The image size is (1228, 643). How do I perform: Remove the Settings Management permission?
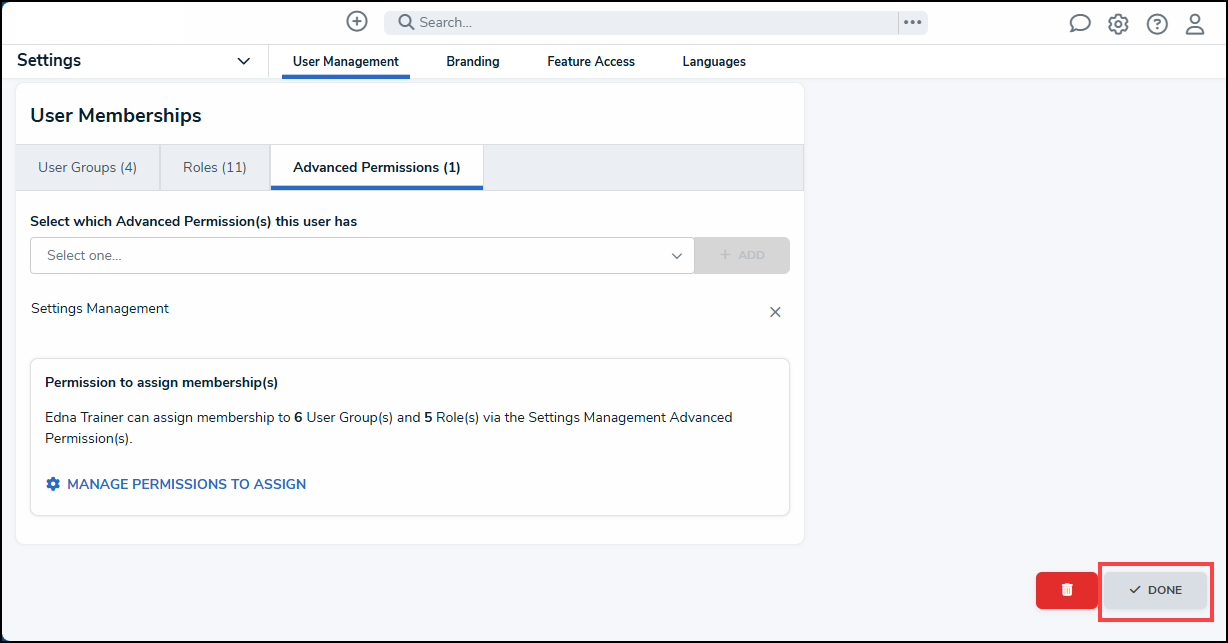click(775, 312)
